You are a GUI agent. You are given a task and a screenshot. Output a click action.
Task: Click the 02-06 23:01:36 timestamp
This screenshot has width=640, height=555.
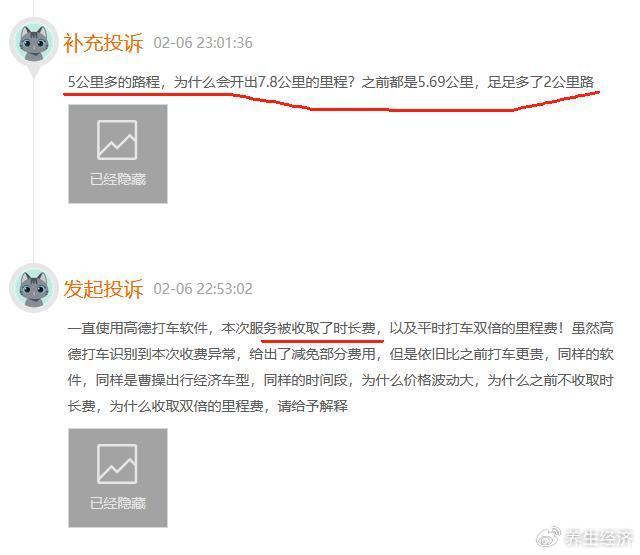[x=203, y=43]
